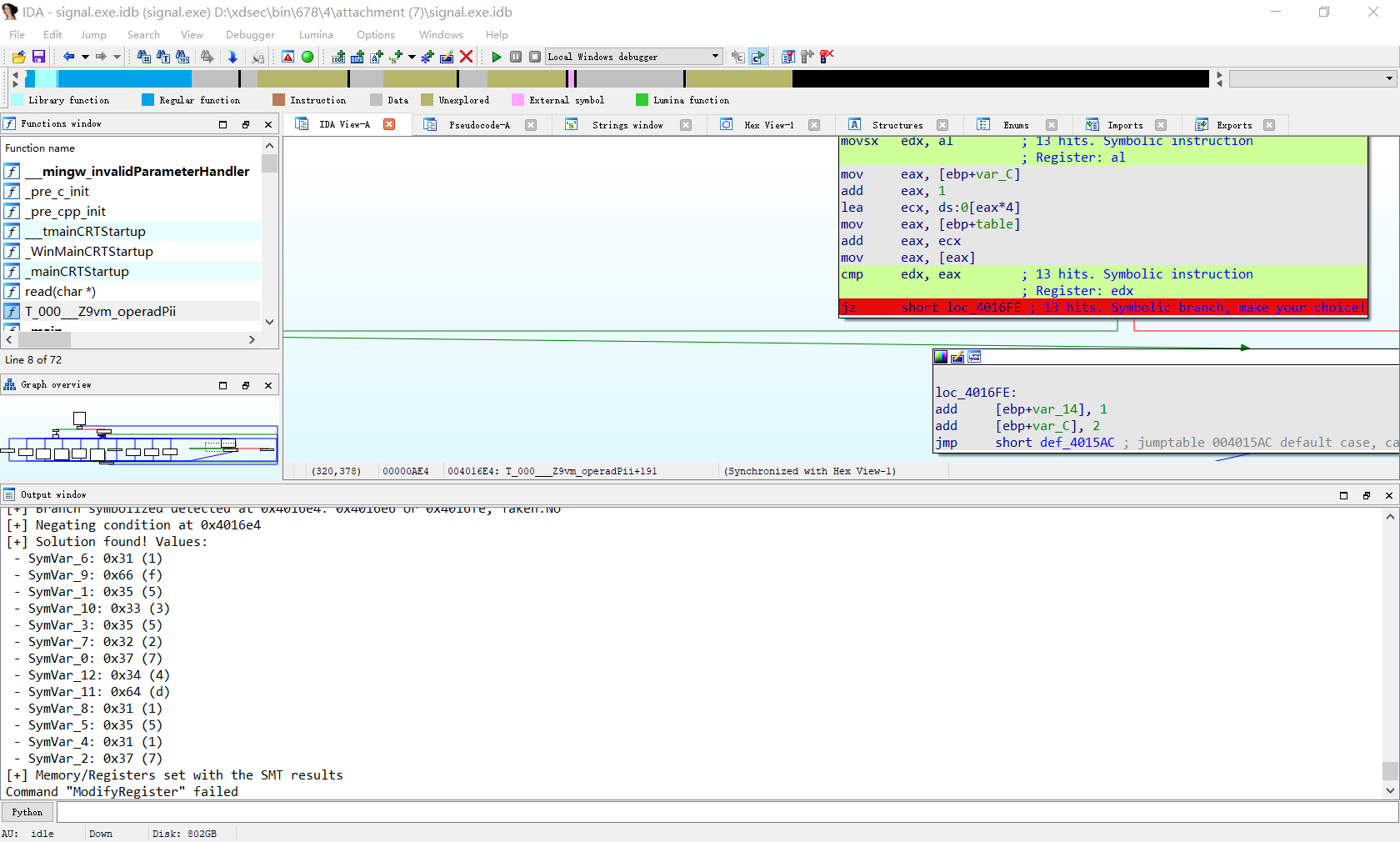Toggle the highlighted refresh toolbar button
Image resolution: width=1400 pixels, height=842 pixels.
pos(757,57)
